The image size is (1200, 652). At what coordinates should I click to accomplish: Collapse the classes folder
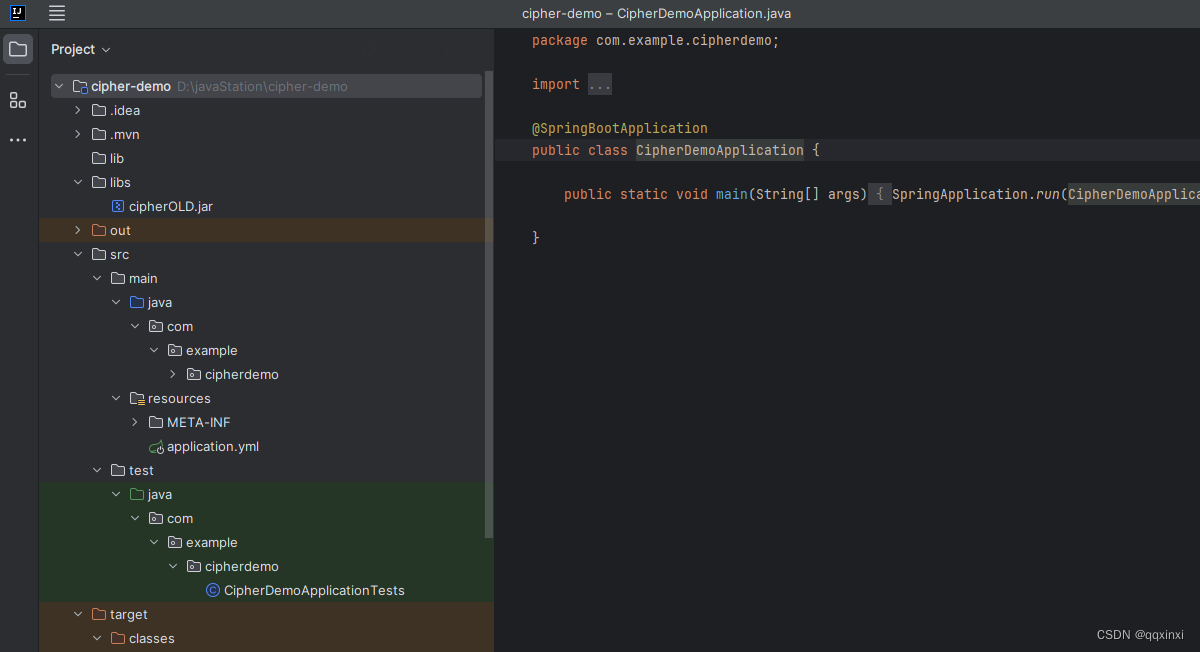click(x=97, y=638)
